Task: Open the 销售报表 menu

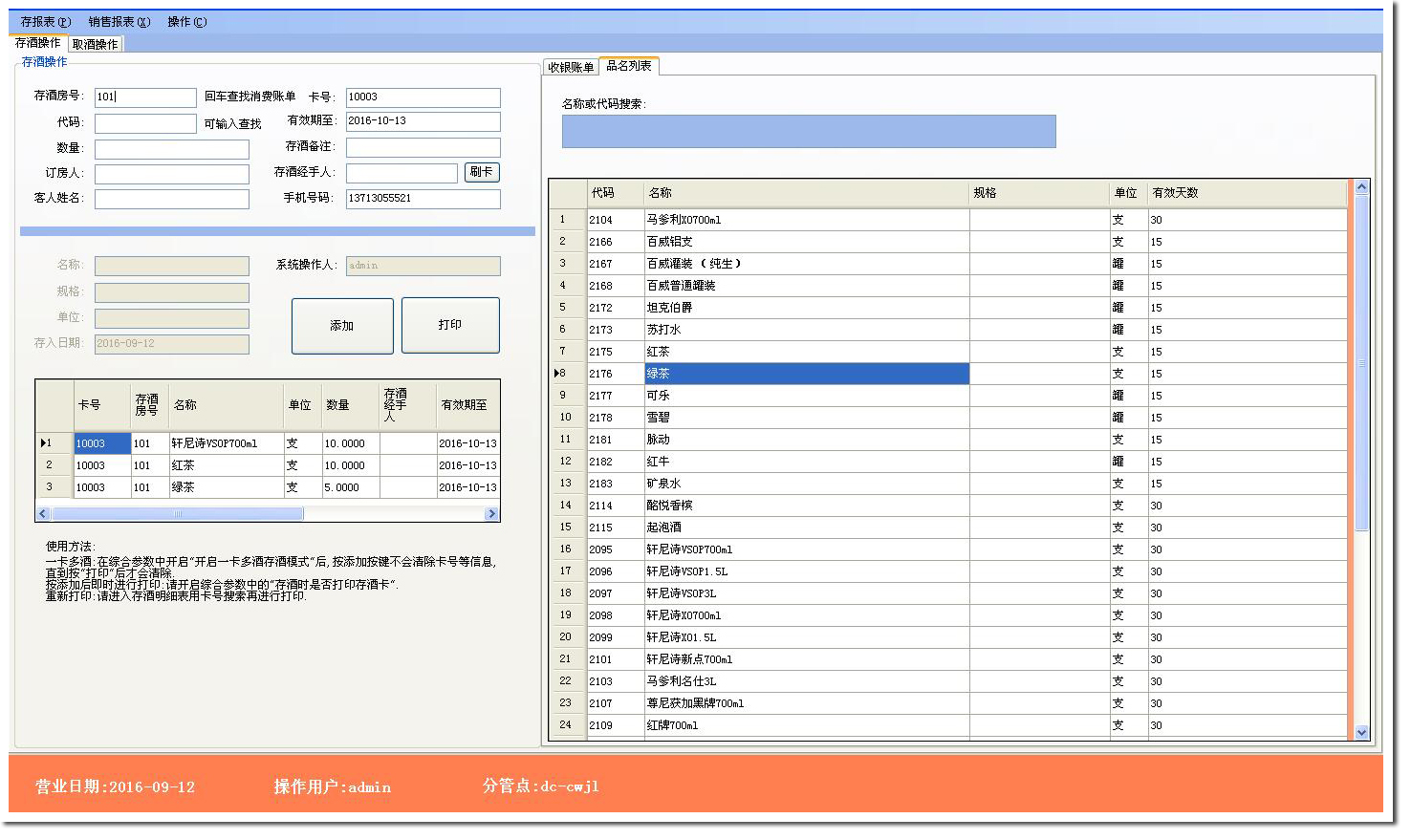Action: [x=119, y=22]
